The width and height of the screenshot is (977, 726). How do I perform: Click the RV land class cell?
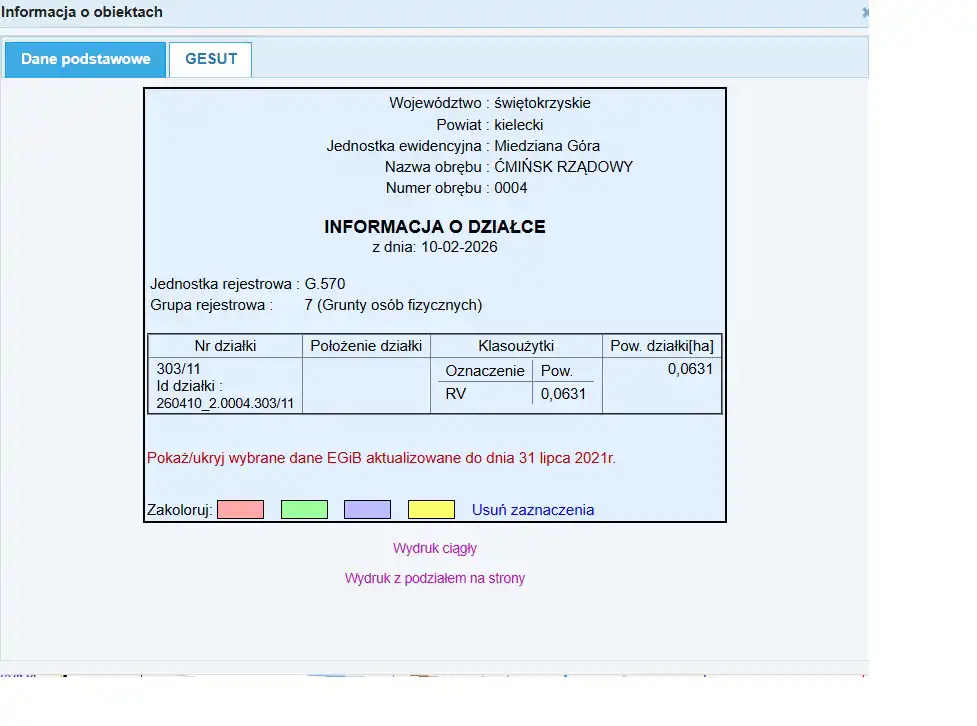[x=456, y=394]
